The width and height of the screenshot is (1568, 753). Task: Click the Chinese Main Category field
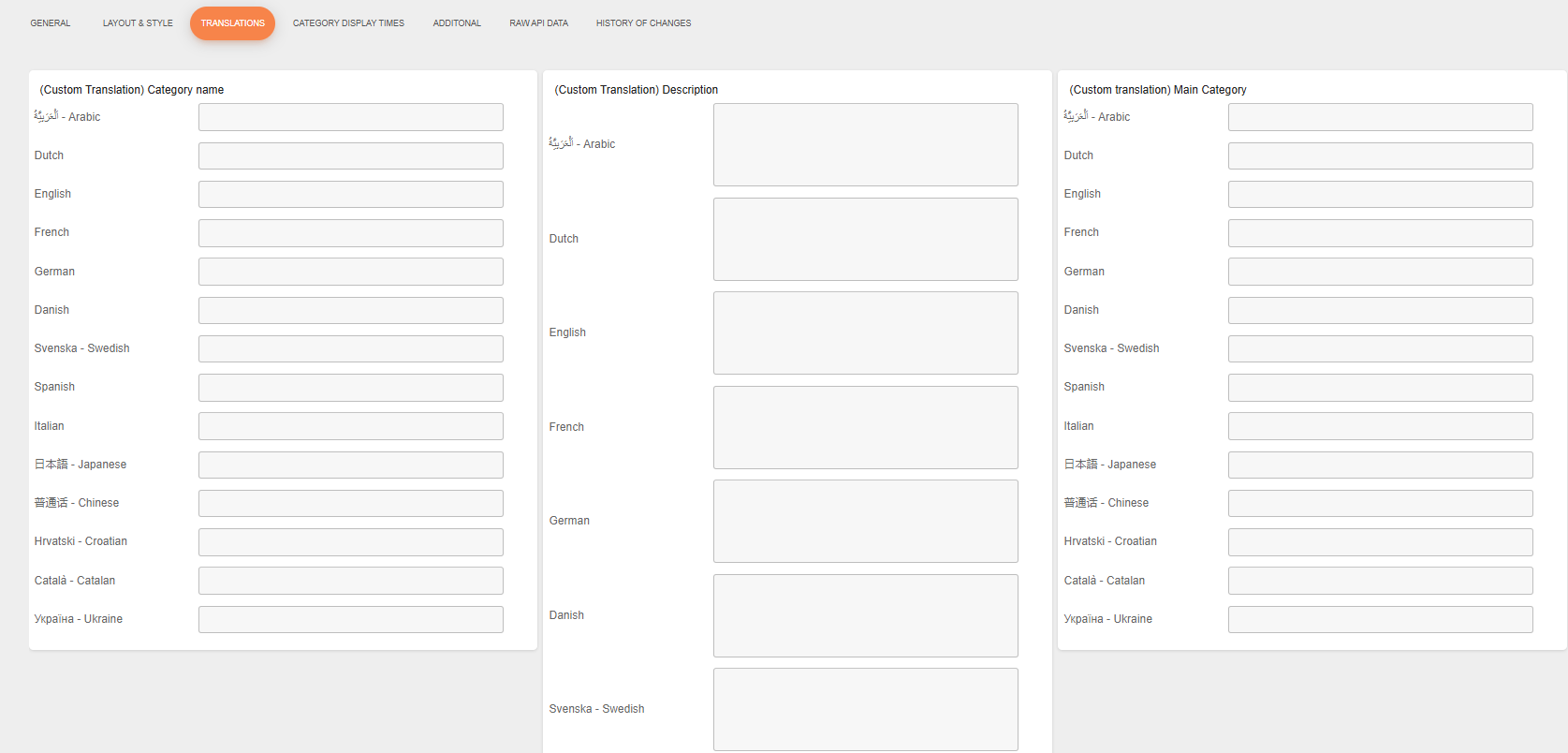pos(1380,503)
